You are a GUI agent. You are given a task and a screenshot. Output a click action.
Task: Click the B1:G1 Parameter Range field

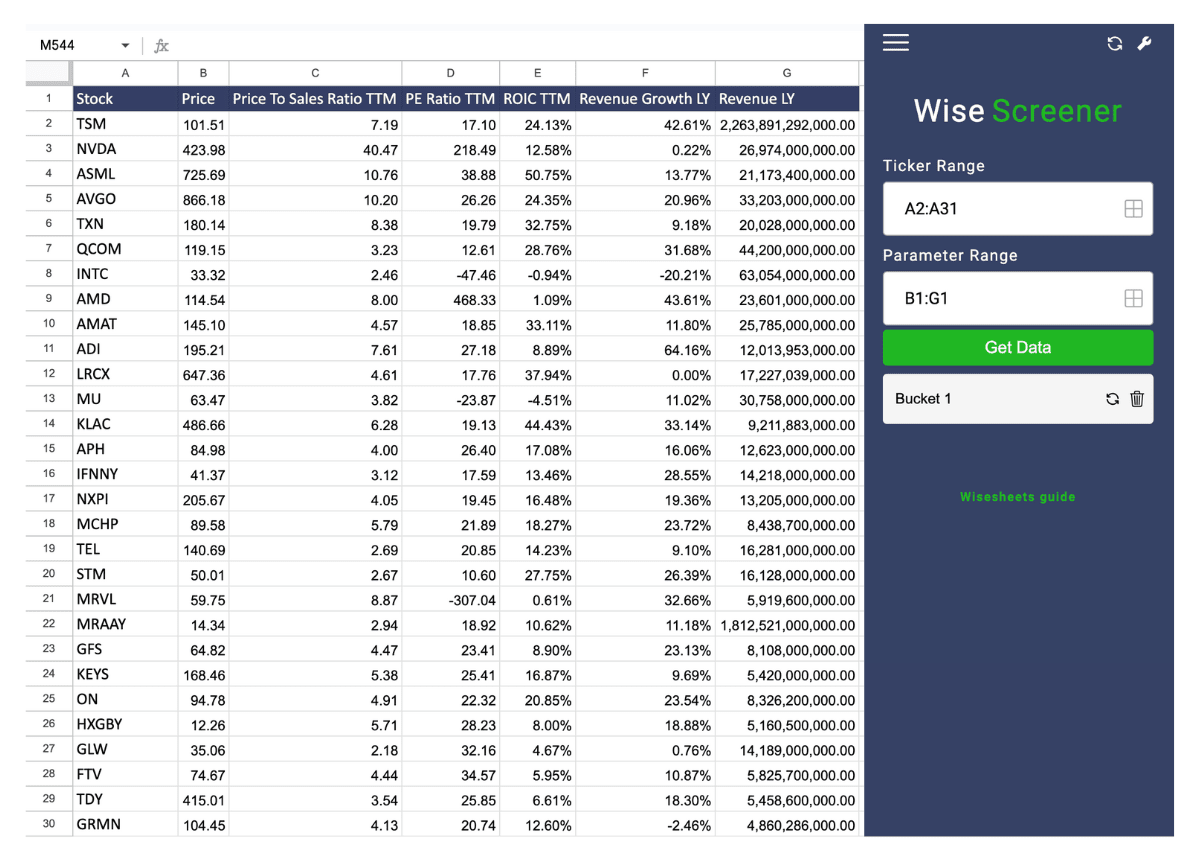(1000, 297)
